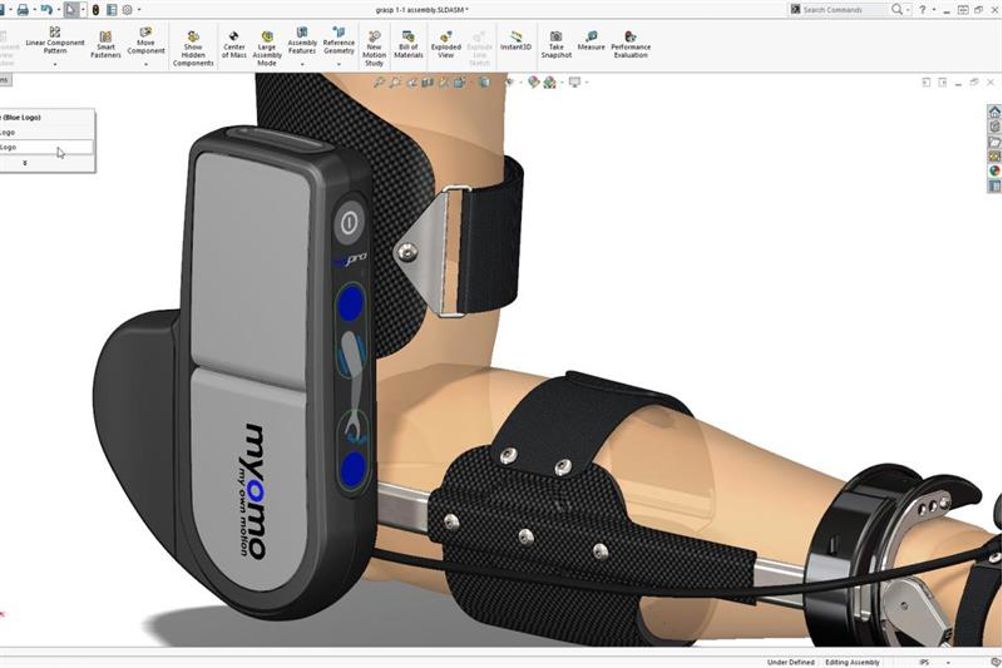This screenshot has width=1002, height=668.
Task: Open the Options gear icon
Action: pos(127,10)
